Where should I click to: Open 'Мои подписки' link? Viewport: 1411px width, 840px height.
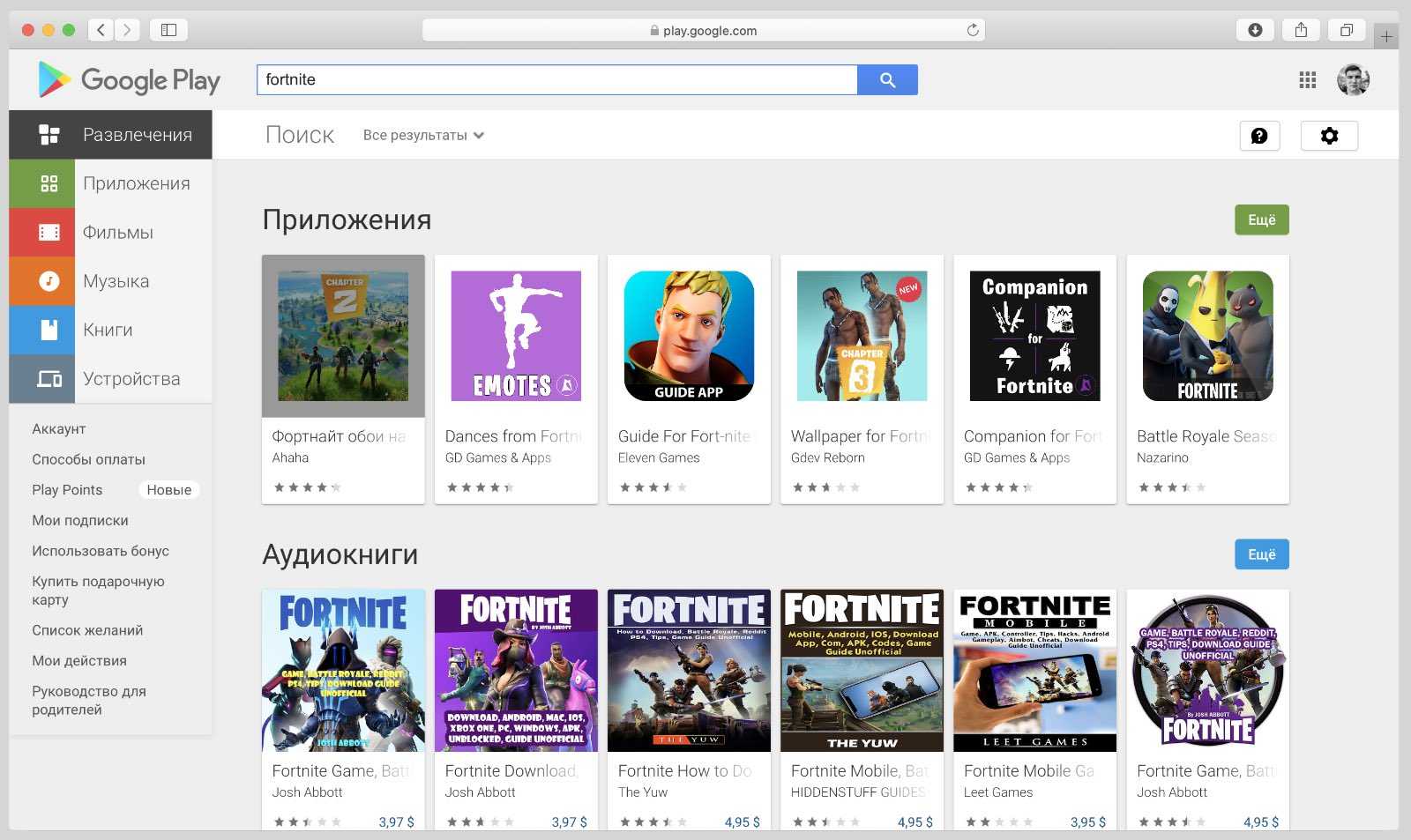(x=80, y=520)
